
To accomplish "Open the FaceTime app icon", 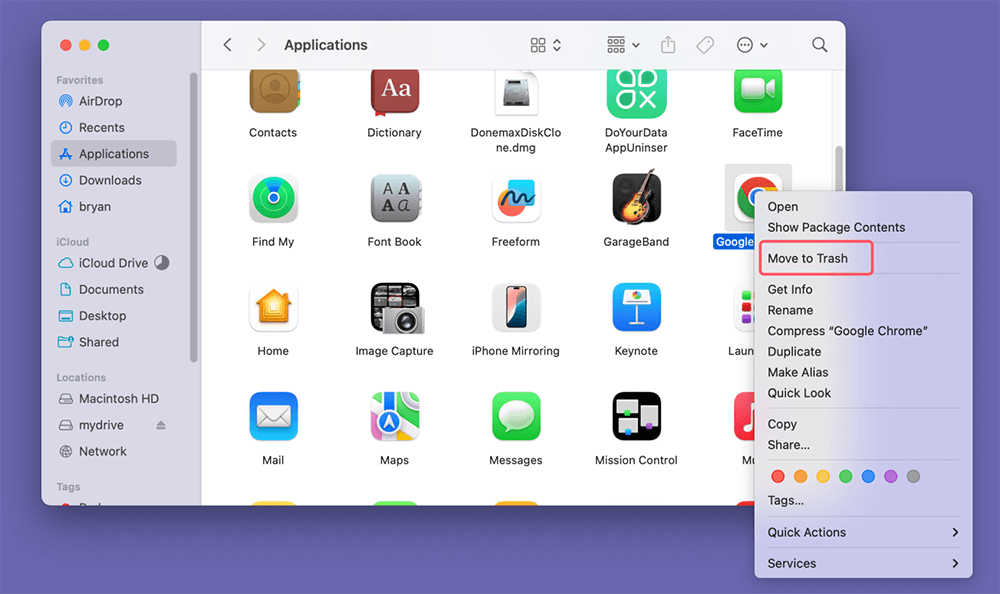I will coord(757,94).
